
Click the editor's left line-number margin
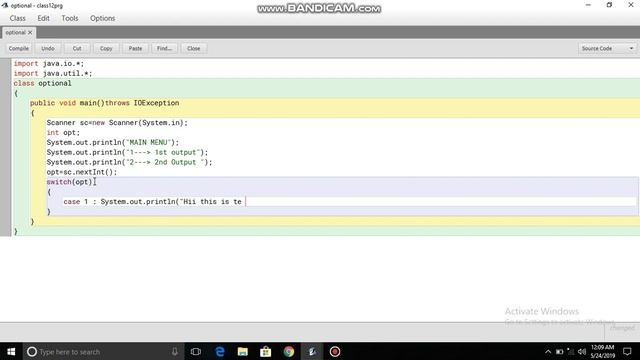pyautogui.click(x=5, y=147)
